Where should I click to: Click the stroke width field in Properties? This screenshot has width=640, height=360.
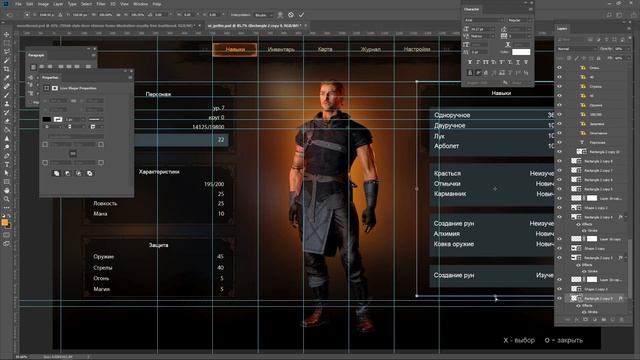[73, 119]
